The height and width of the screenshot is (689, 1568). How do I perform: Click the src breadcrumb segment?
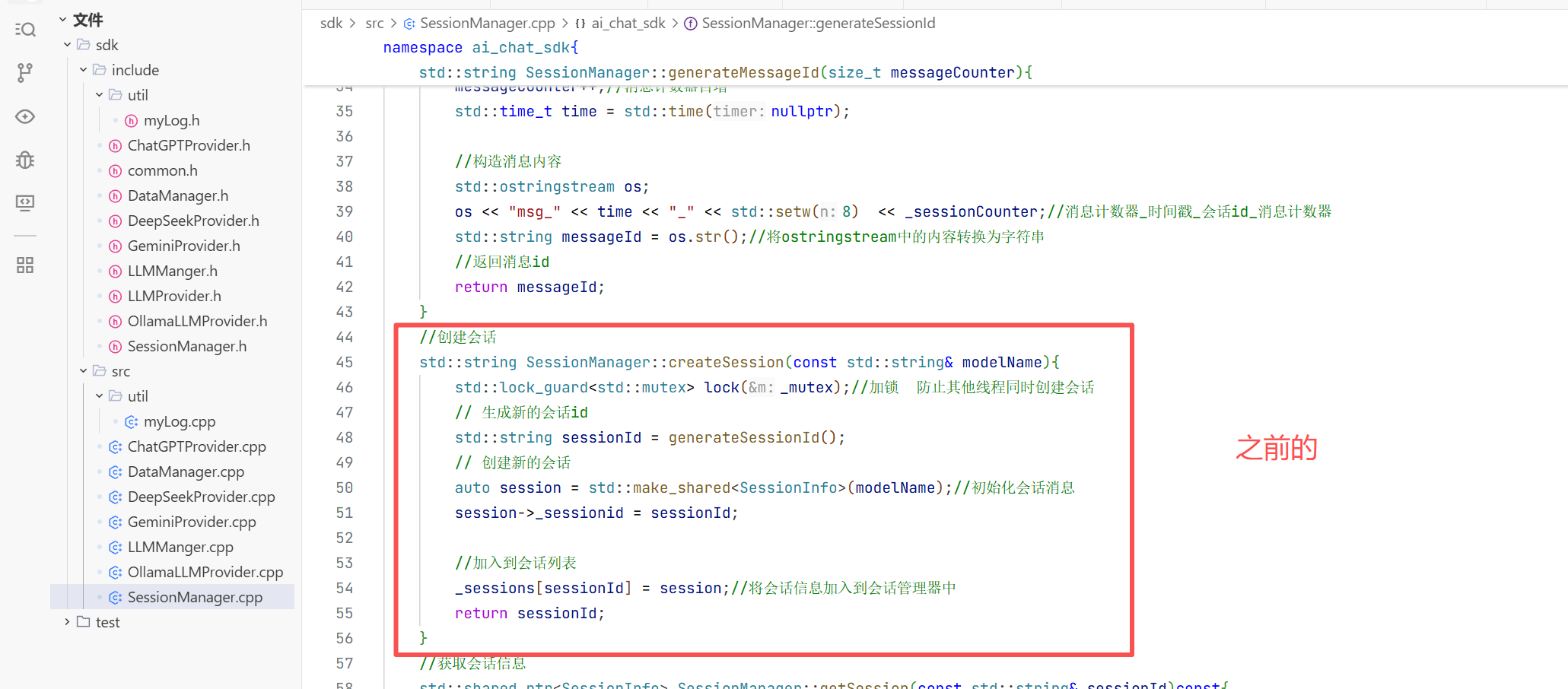374,23
